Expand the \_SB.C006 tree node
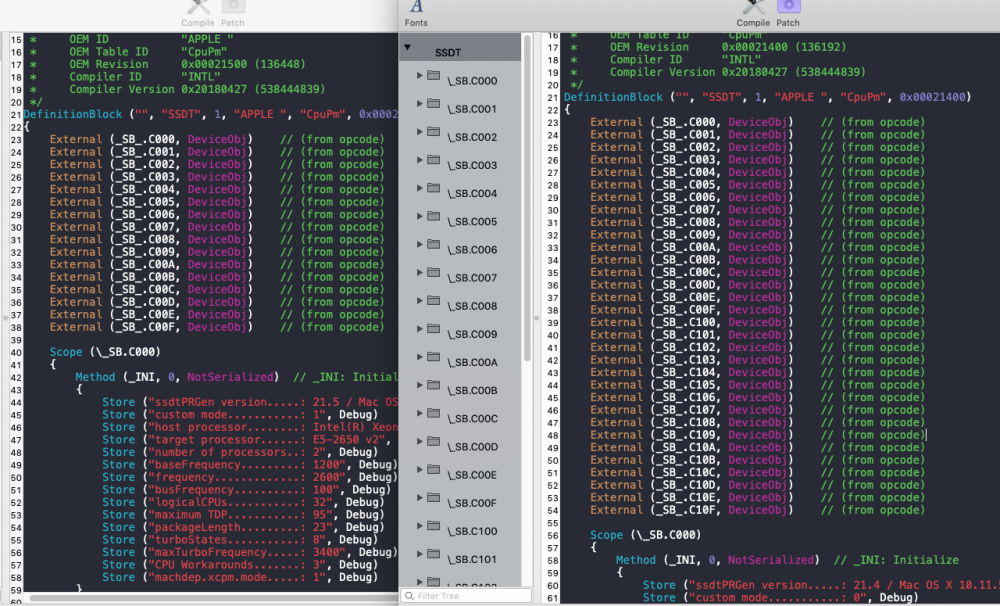 click(420, 244)
